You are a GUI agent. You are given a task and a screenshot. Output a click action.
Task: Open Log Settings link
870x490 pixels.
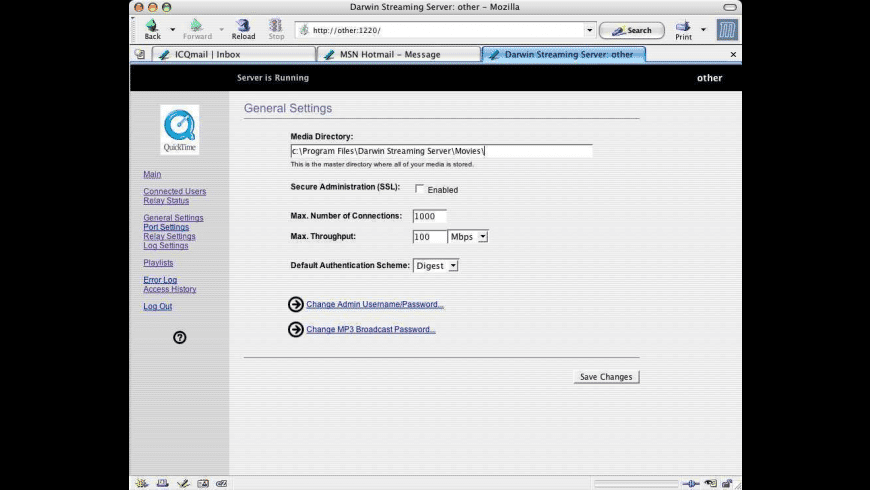(166, 245)
